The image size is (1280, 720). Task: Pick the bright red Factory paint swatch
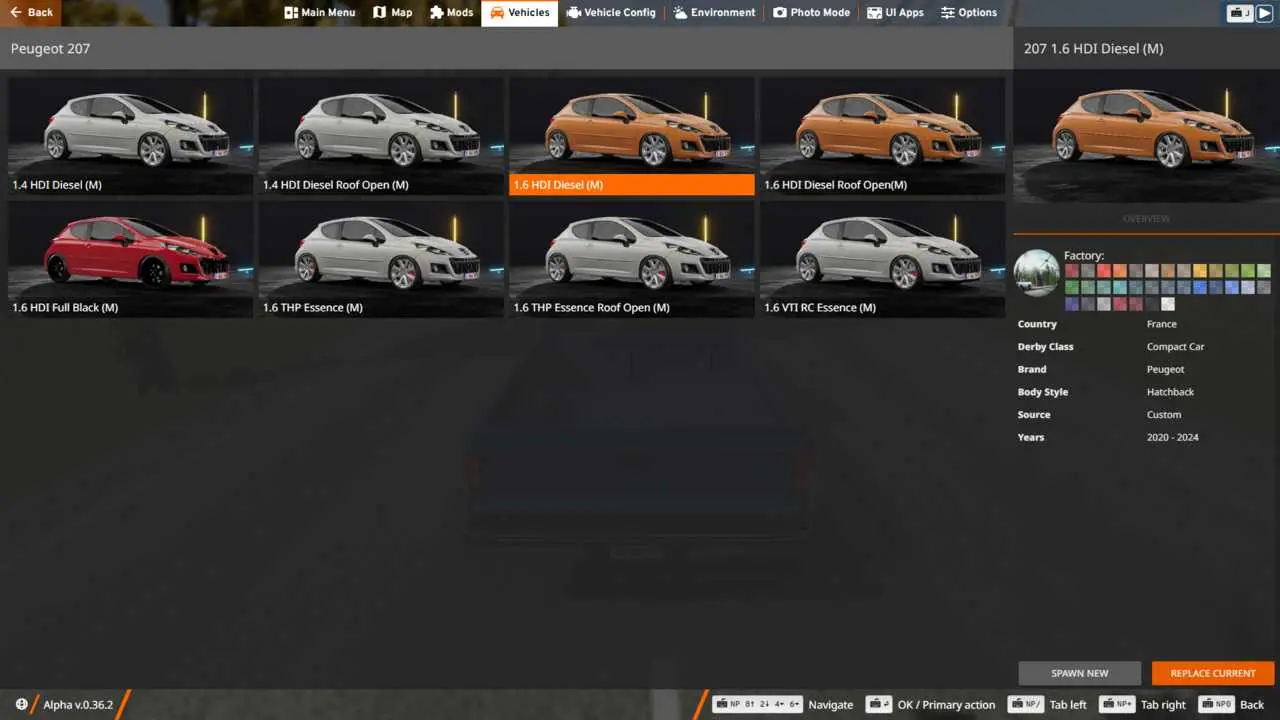(1104, 271)
